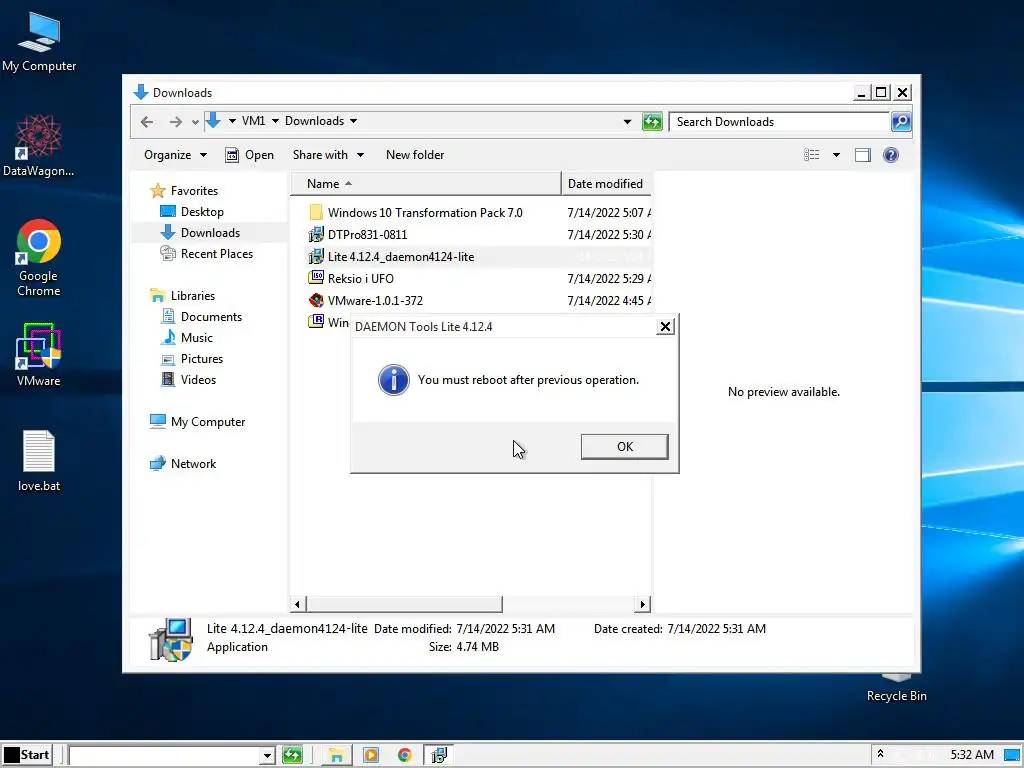1024x768 pixels.
Task: Open Libraries in navigation pane
Action: [193, 295]
